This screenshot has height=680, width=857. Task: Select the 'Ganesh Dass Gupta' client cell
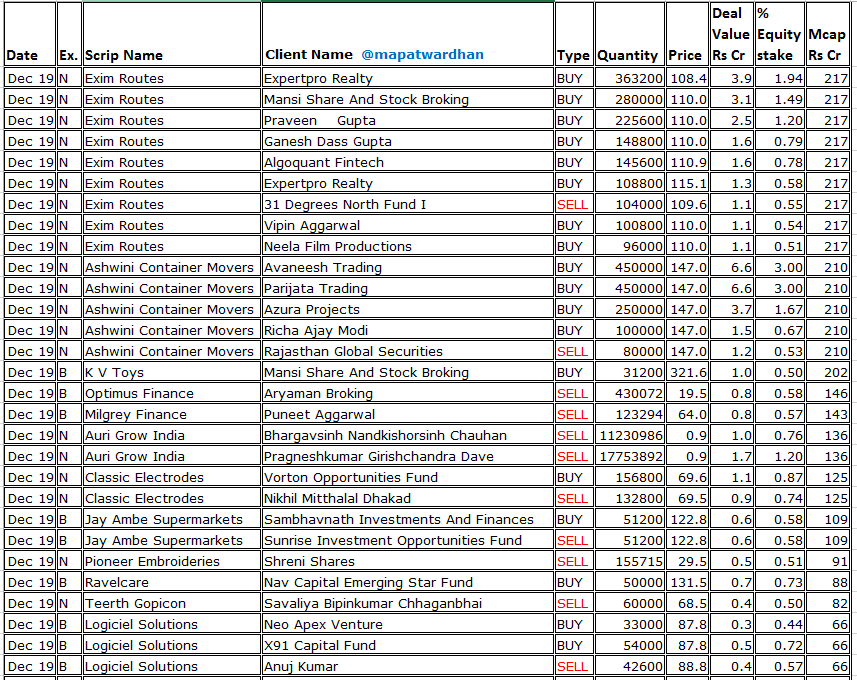point(408,142)
